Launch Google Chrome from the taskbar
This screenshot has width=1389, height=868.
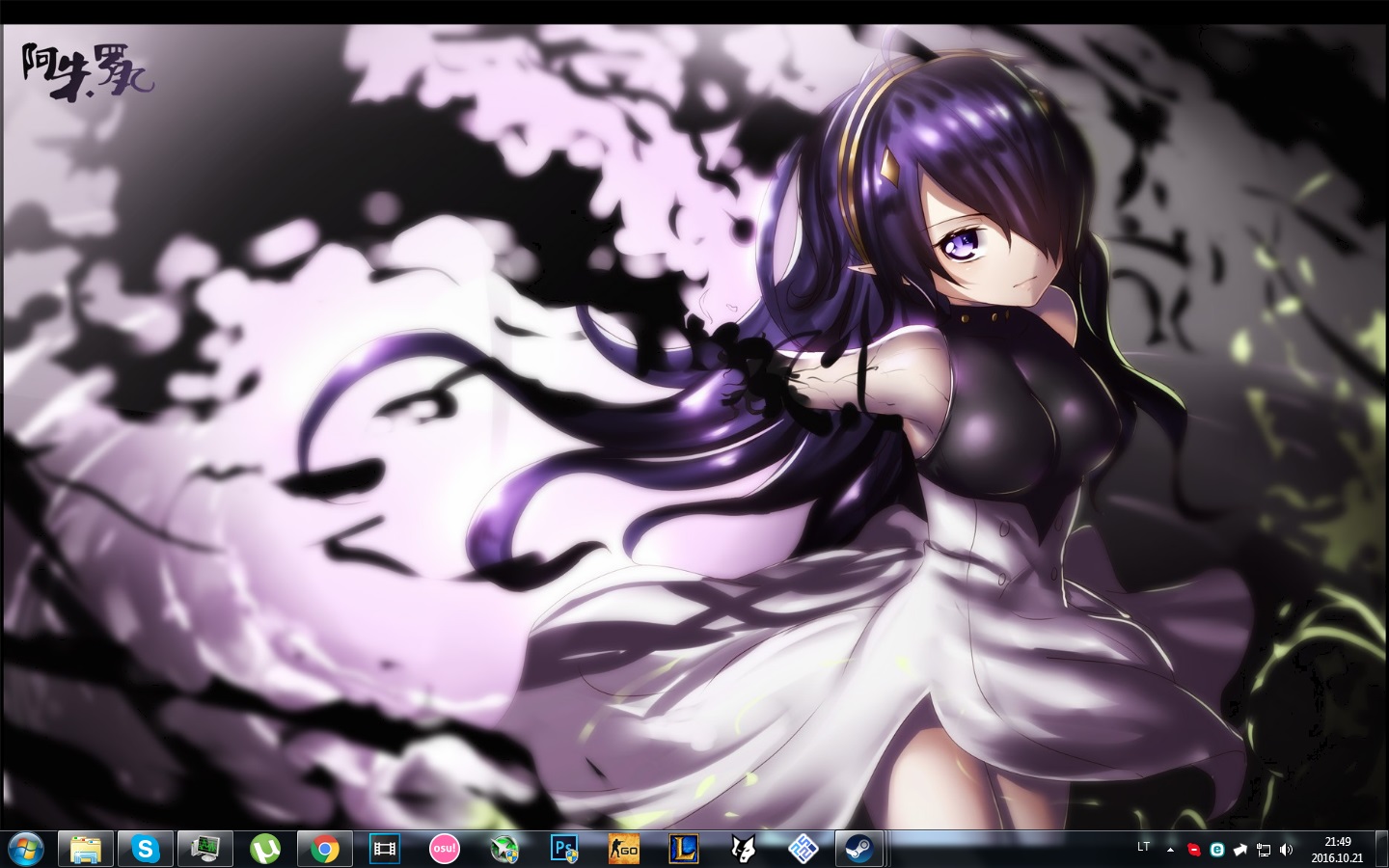[x=325, y=849]
